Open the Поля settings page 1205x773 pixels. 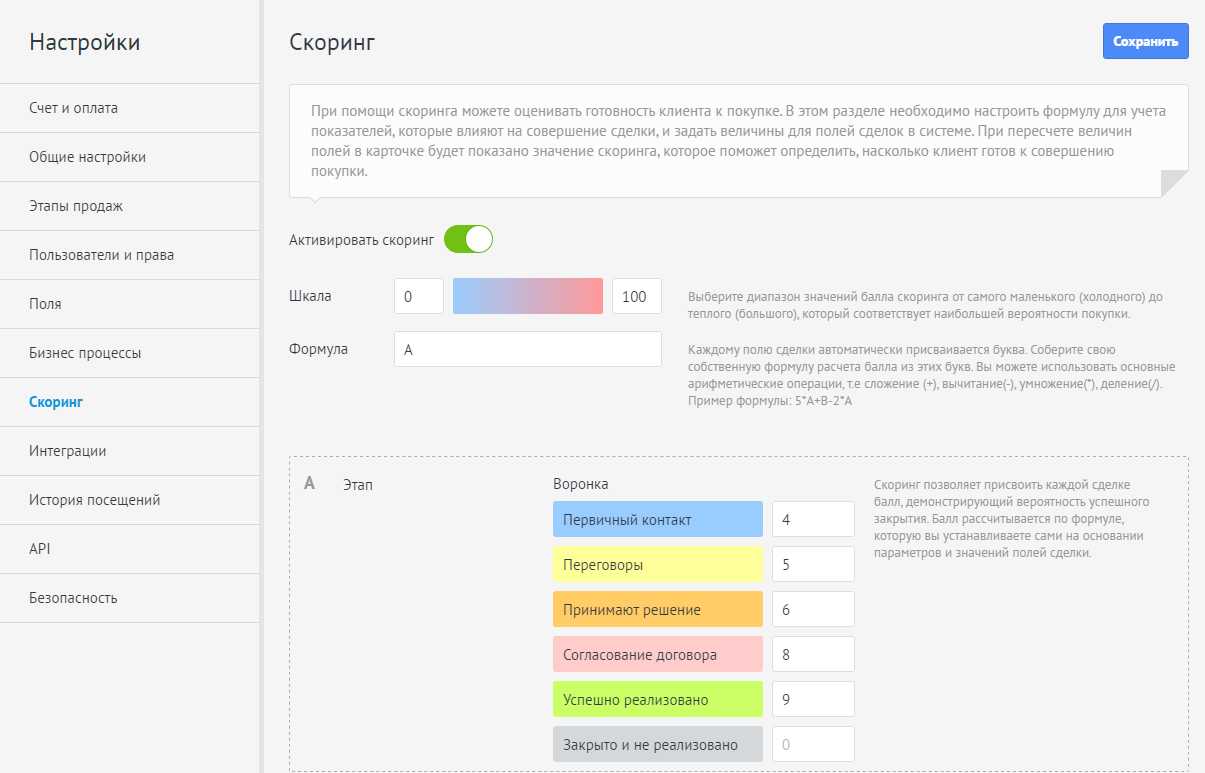point(45,304)
